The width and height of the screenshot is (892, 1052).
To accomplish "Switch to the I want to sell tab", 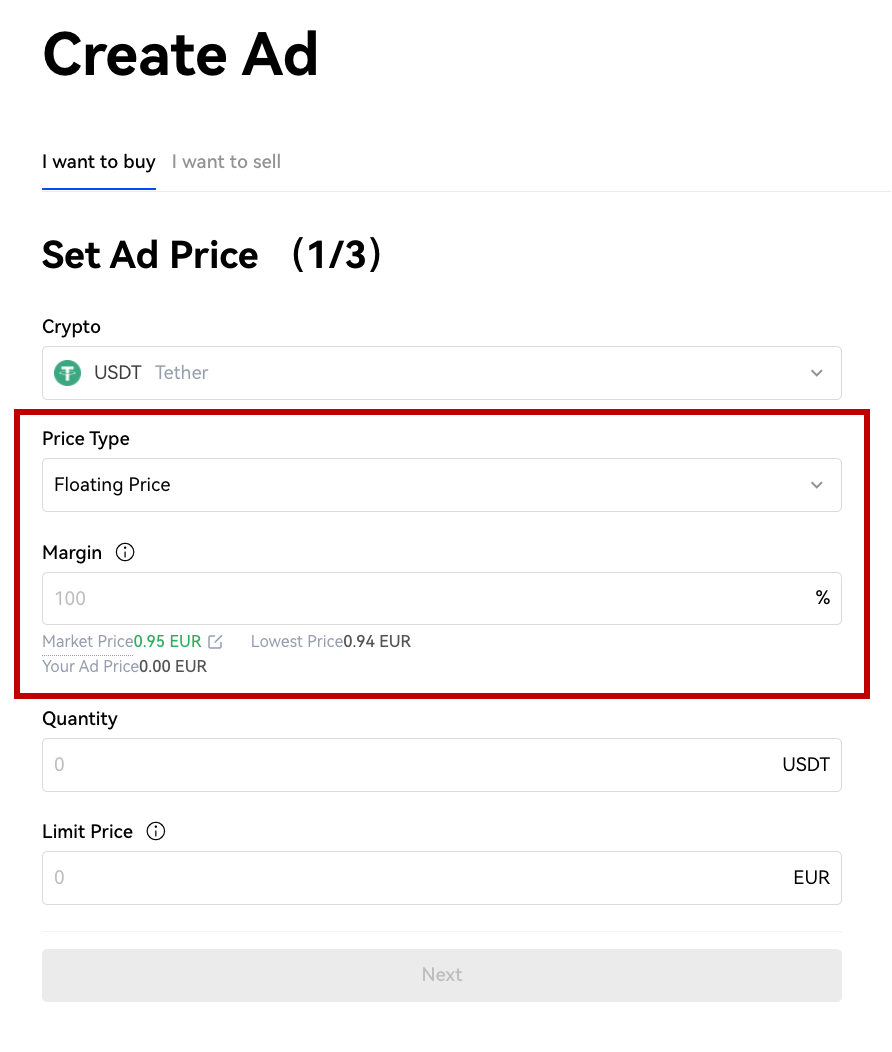I will click(226, 162).
